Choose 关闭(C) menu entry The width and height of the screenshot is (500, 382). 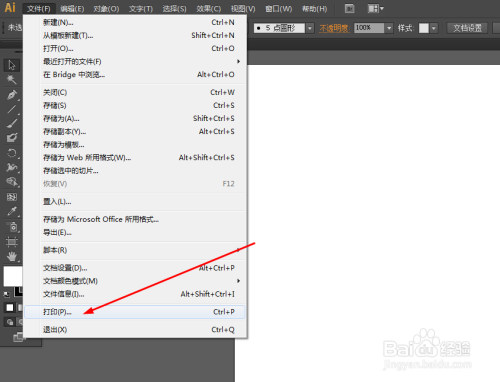tap(135, 92)
